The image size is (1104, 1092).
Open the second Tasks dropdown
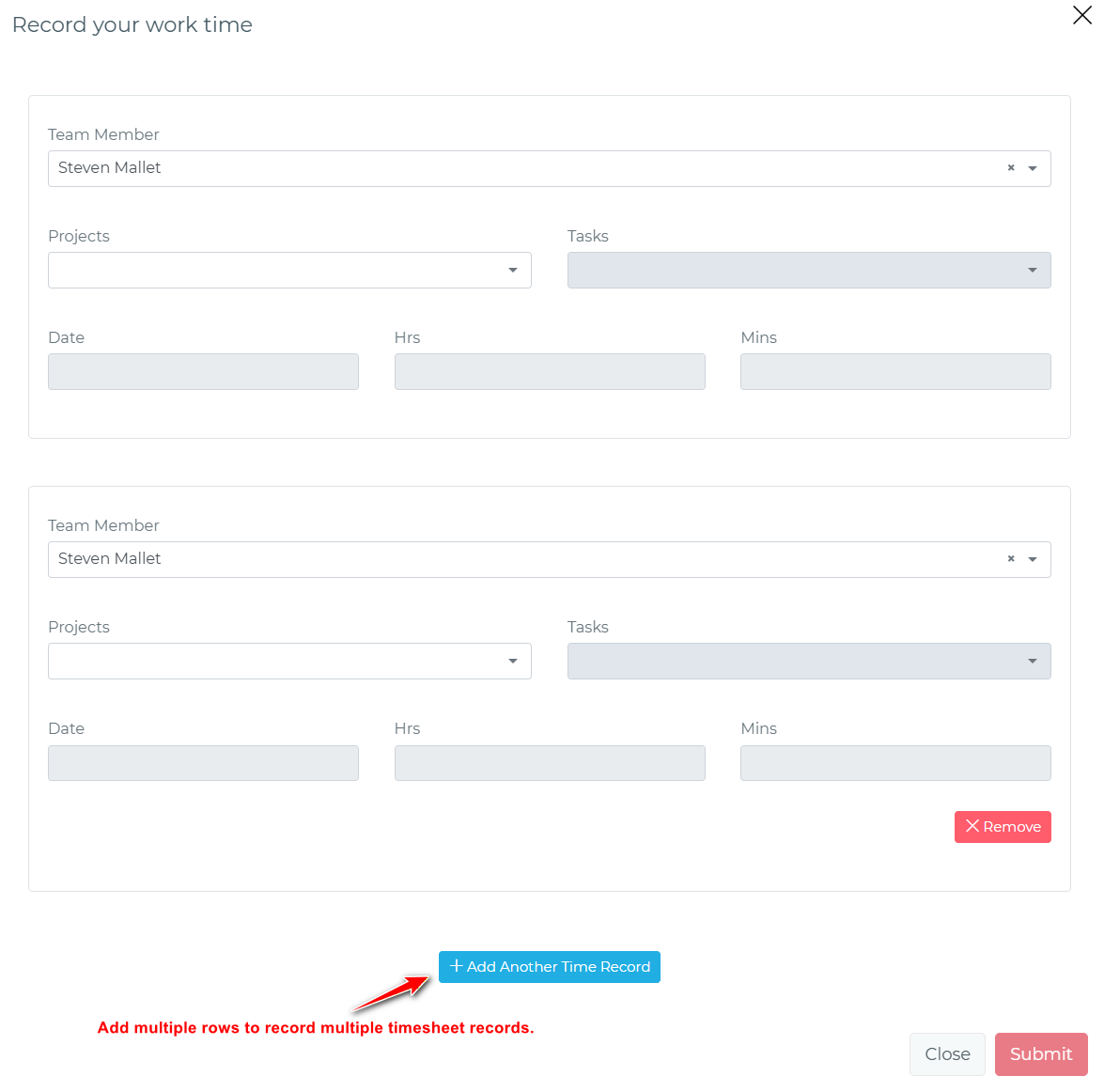click(x=808, y=662)
